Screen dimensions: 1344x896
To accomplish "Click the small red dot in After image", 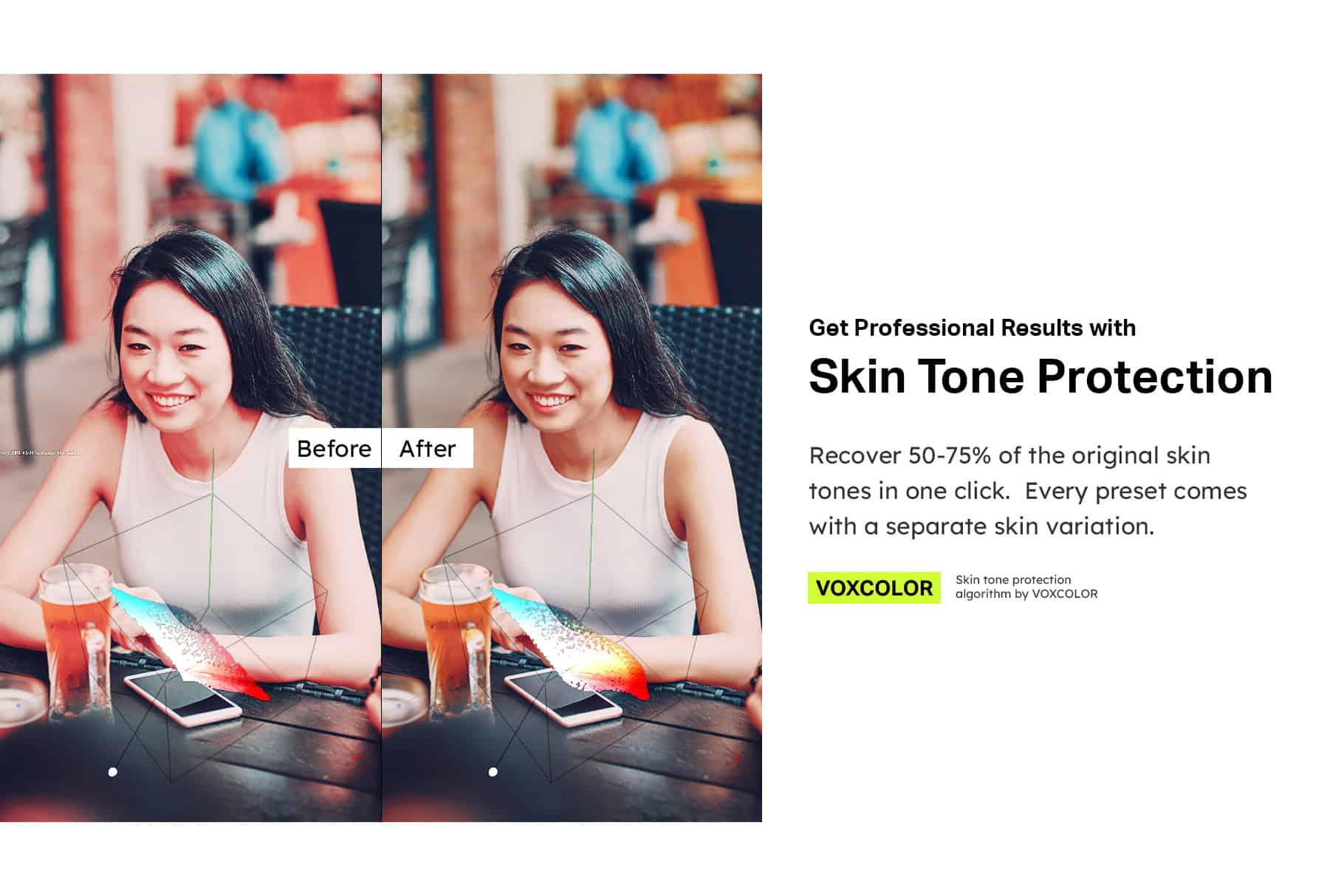I will tap(738, 757).
